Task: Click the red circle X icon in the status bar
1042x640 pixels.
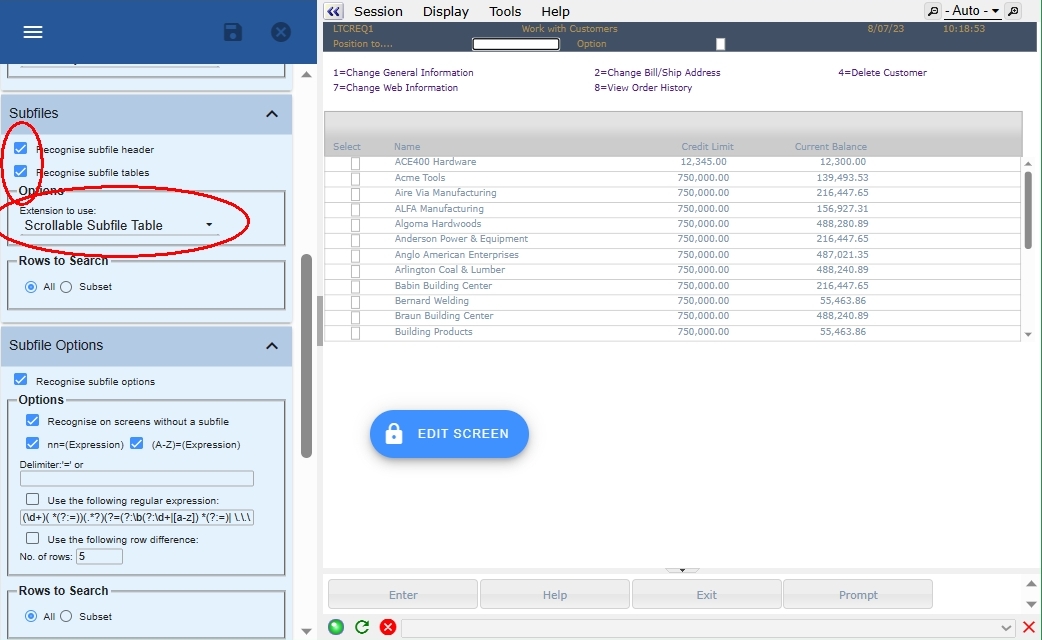Action: point(387,628)
